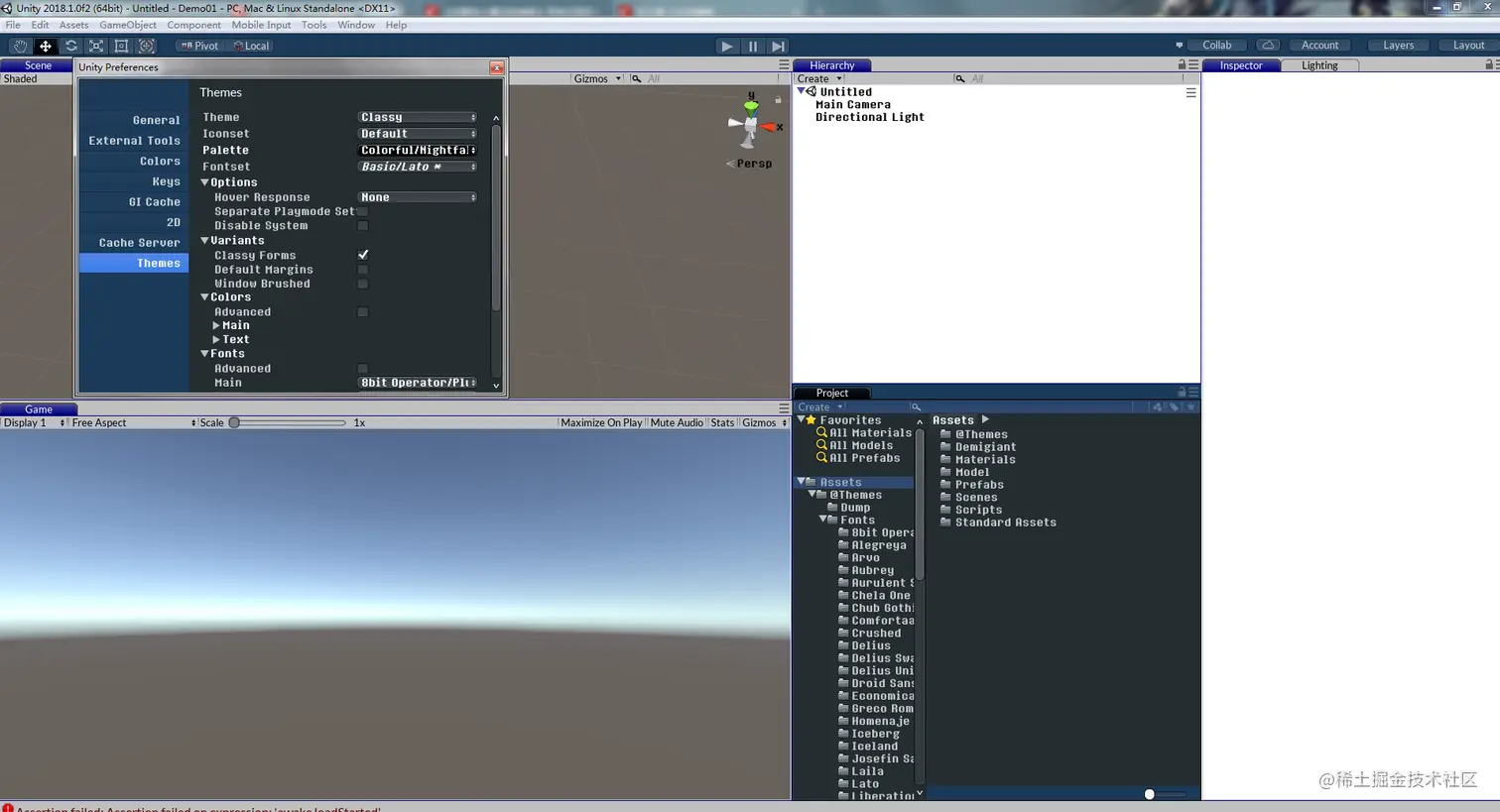
Task: Enable Advanced checkbox under Colors
Action: (363, 312)
